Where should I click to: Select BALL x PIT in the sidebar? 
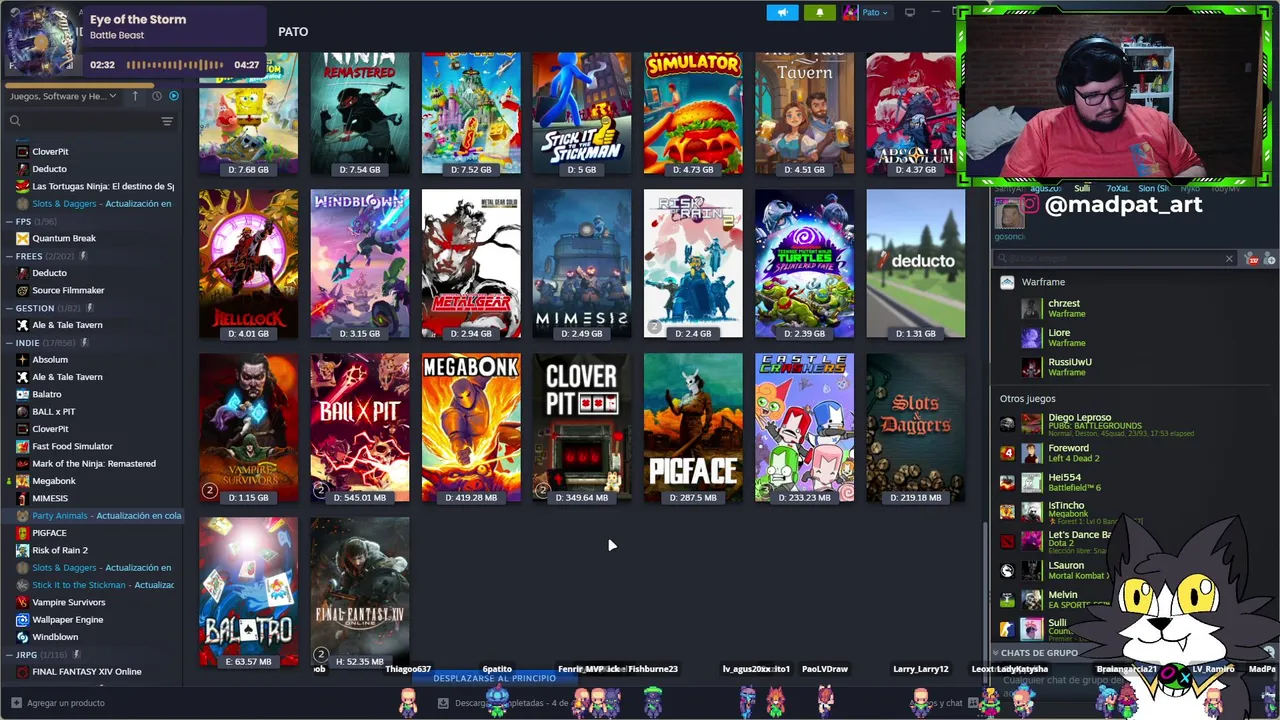(54, 411)
